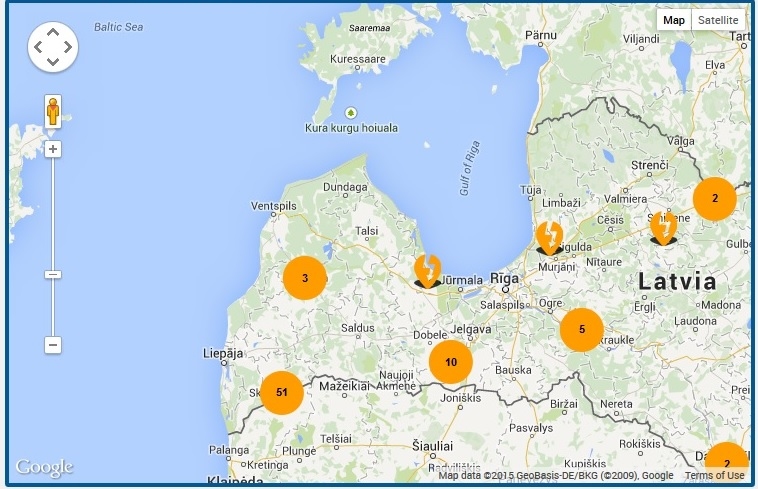Click the zoom slider handle
Screen dimensions: 758x489
click(x=53, y=274)
